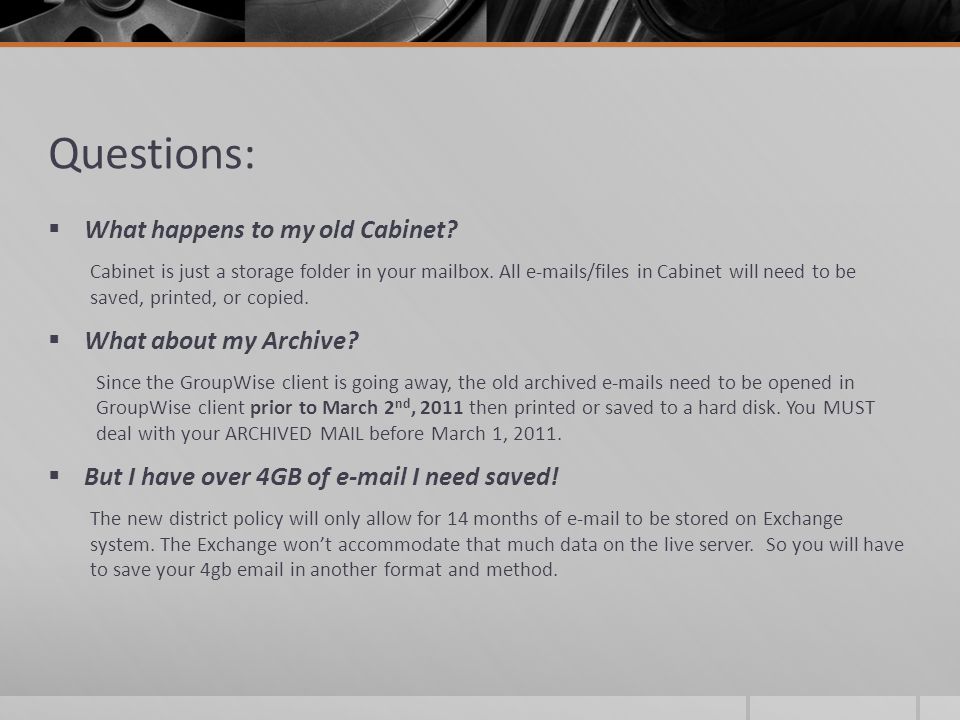This screenshot has width=960, height=720.
Task: Click the wheel rim image in the header
Action: click(x=122, y=21)
